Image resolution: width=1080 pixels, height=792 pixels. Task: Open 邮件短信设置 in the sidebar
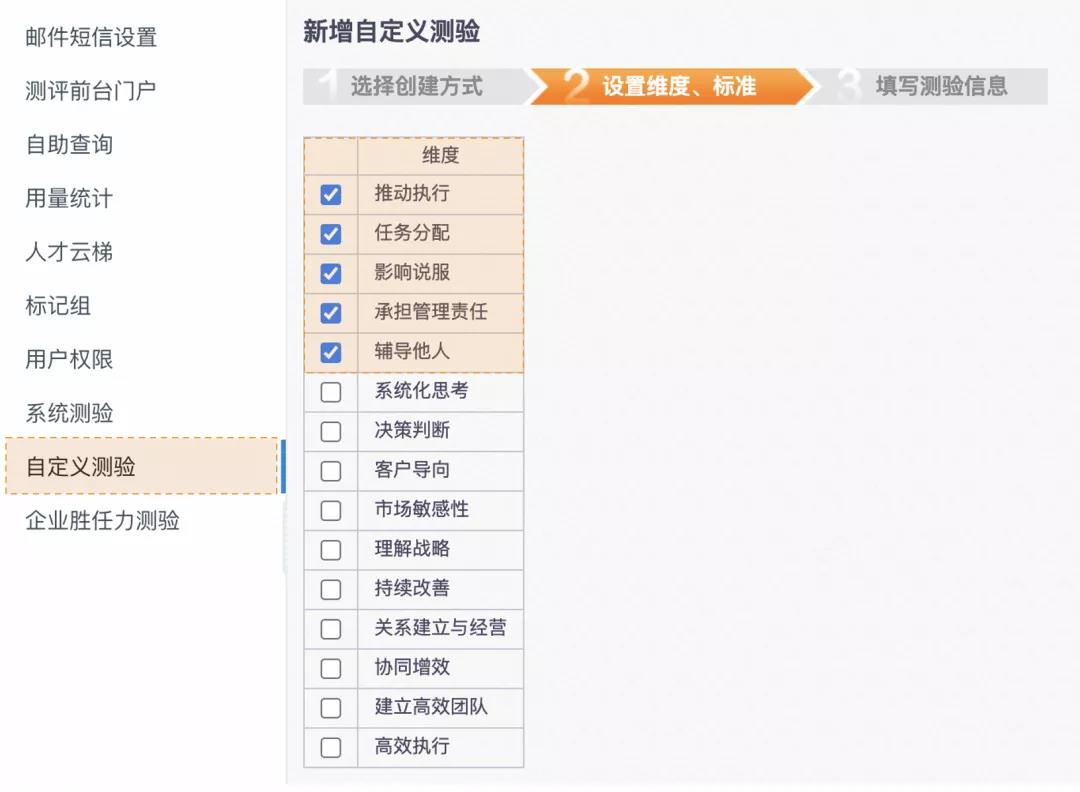coord(91,38)
